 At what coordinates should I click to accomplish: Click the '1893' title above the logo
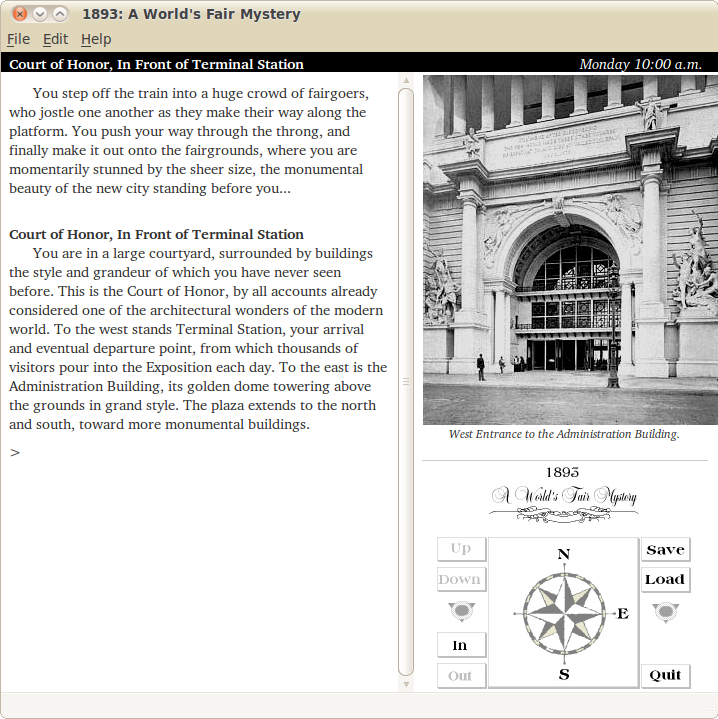[x=563, y=472]
